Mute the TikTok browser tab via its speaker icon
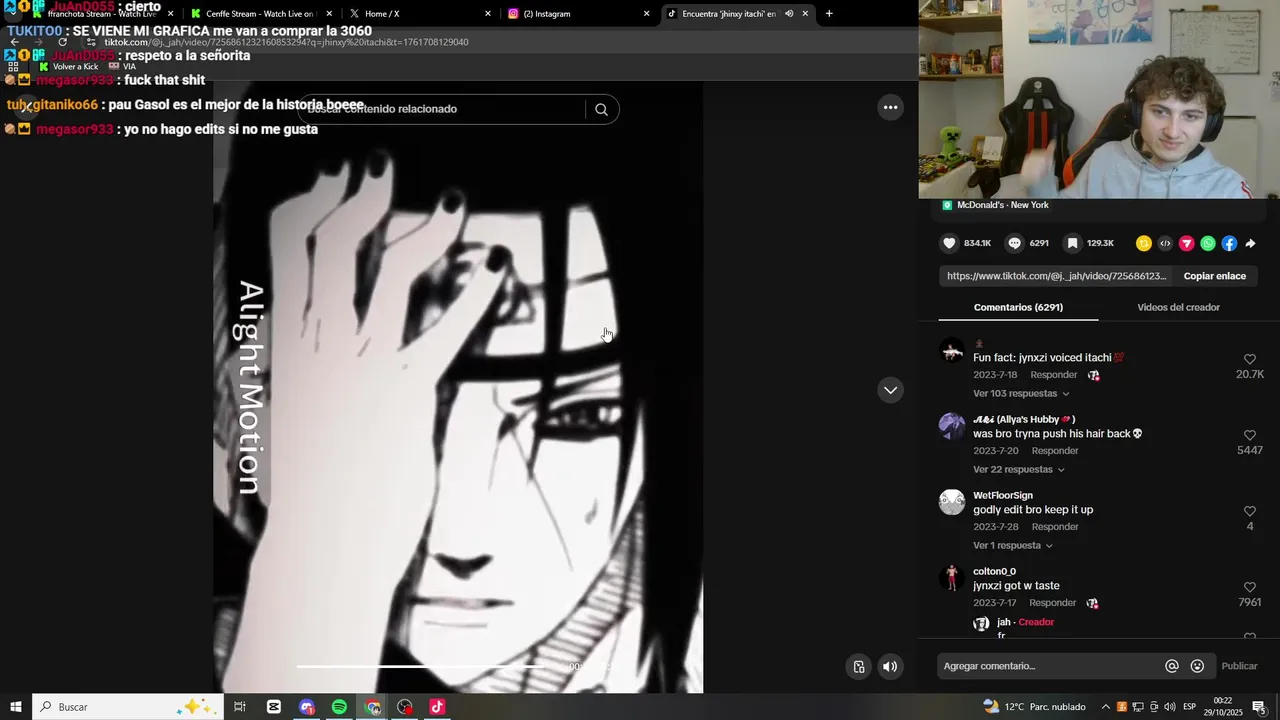 click(x=789, y=14)
